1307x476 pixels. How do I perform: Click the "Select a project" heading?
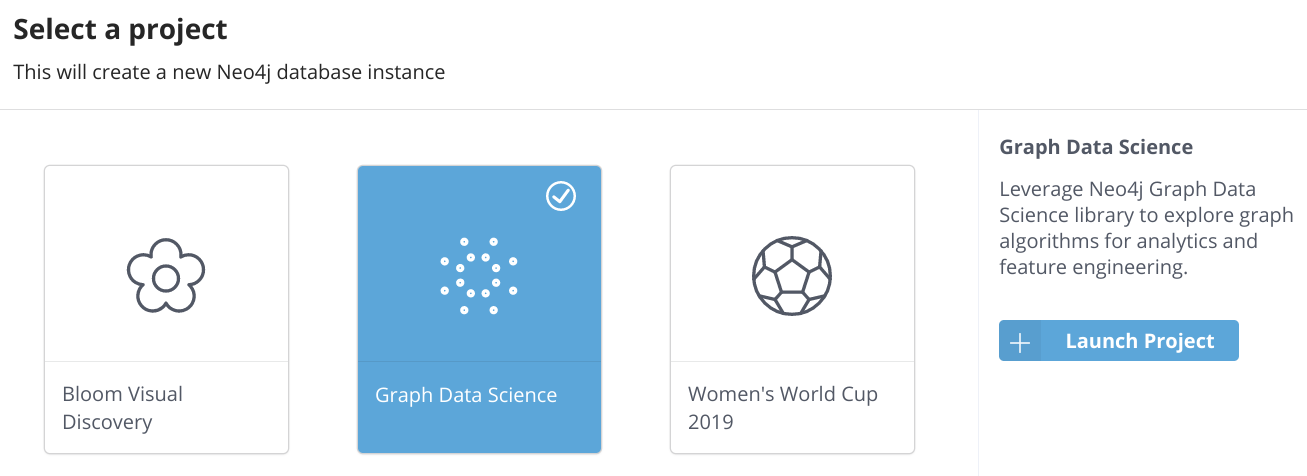pyautogui.click(x=120, y=30)
